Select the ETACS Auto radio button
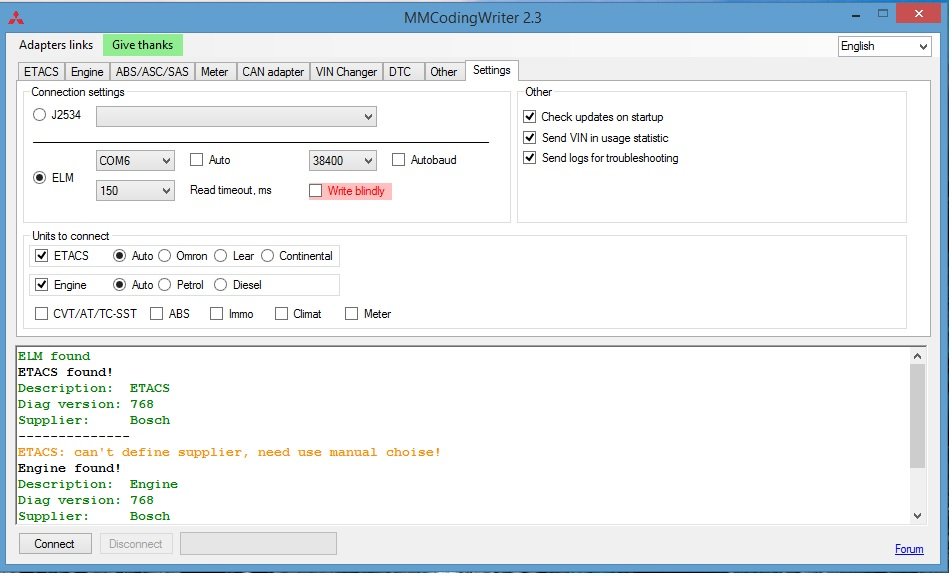Screen dimensions: 952x576 (x=120, y=256)
